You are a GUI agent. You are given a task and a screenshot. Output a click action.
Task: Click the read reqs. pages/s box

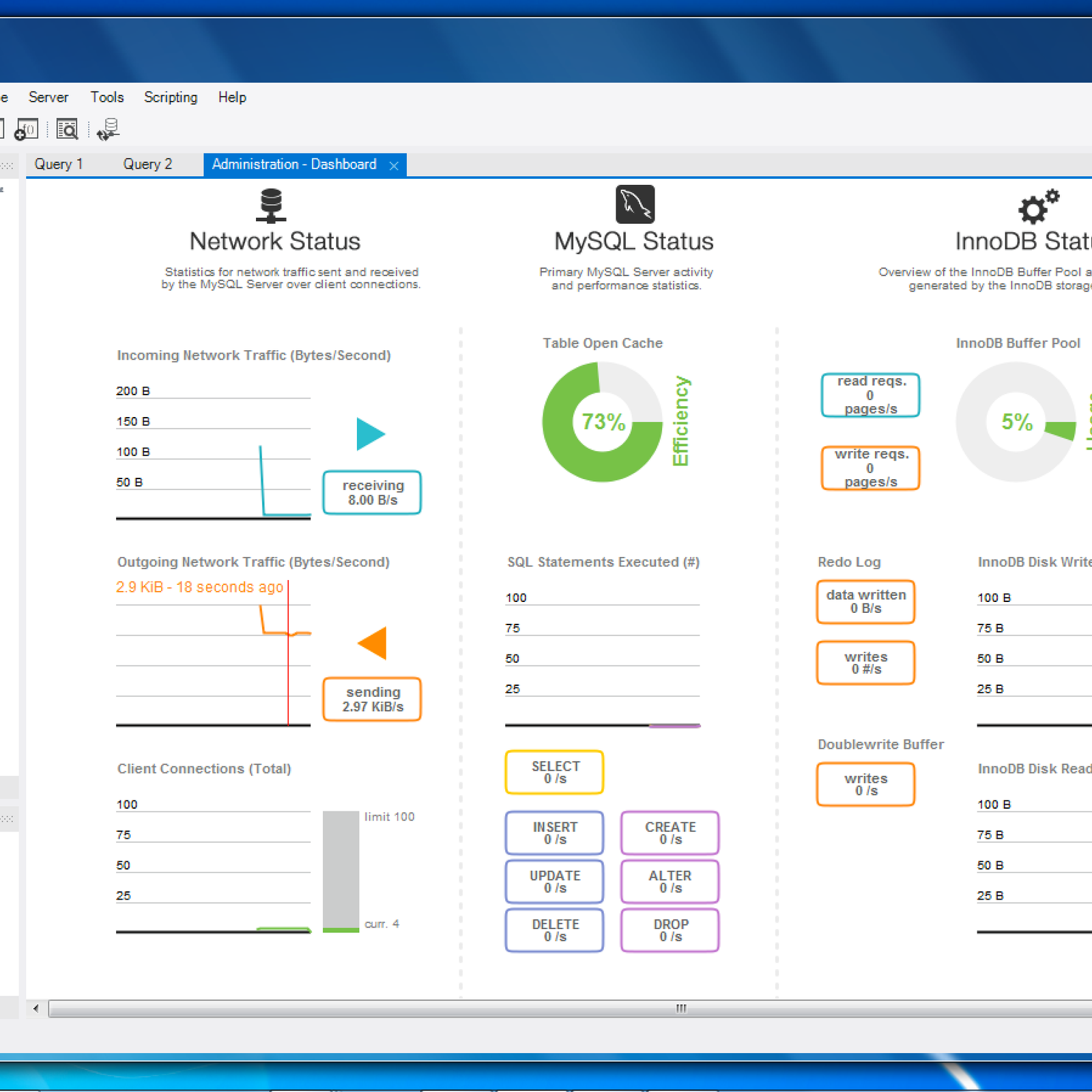[871, 394]
